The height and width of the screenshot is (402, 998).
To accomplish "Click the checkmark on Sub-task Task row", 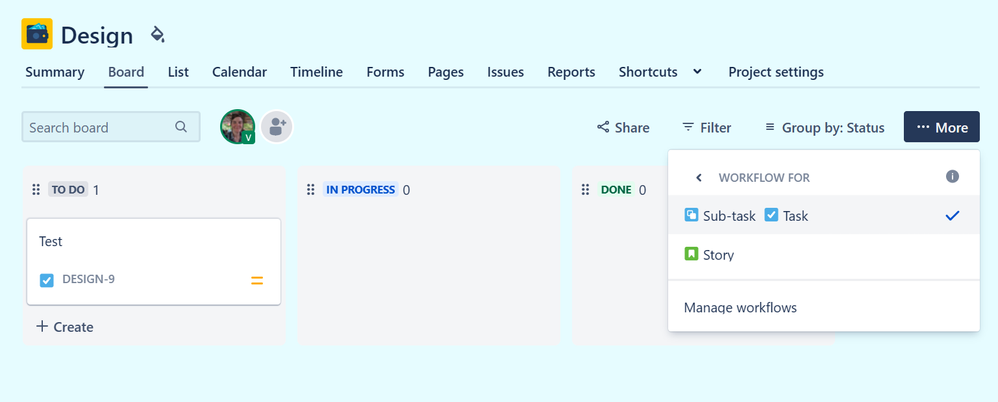I will click(952, 216).
